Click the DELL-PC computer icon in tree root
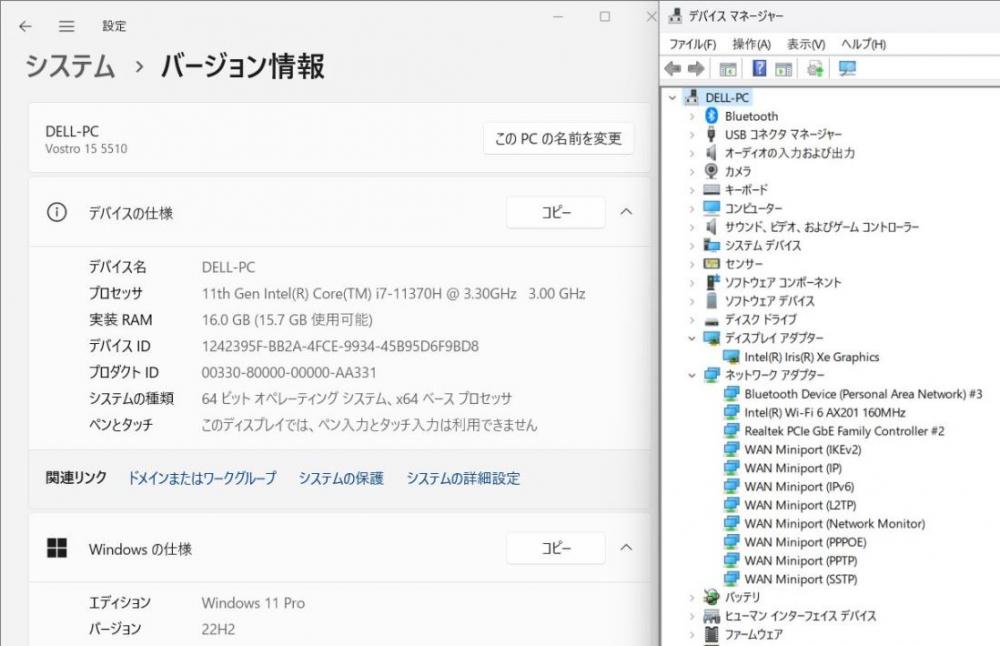Image resolution: width=1000 pixels, height=646 pixels. pyautogui.click(x=692, y=98)
